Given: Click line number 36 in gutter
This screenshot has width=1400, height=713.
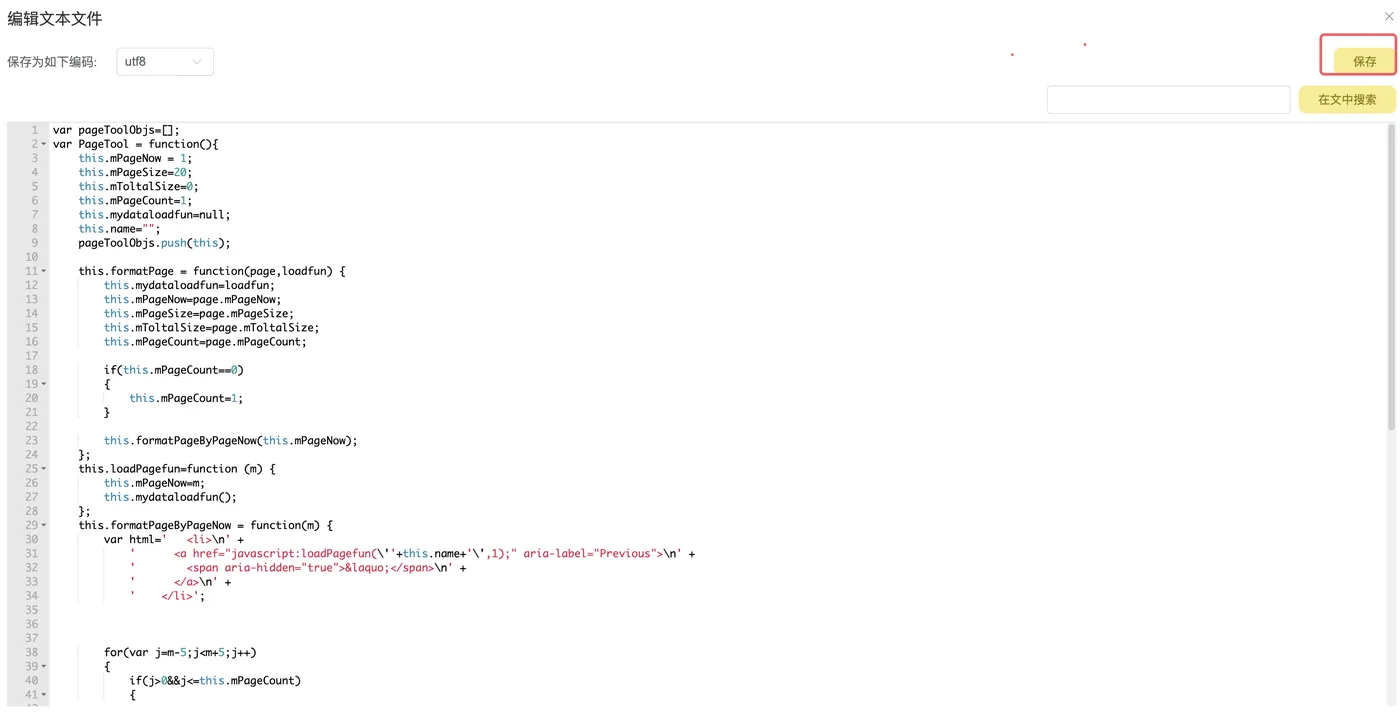Looking at the screenshot, I should 32,624.
